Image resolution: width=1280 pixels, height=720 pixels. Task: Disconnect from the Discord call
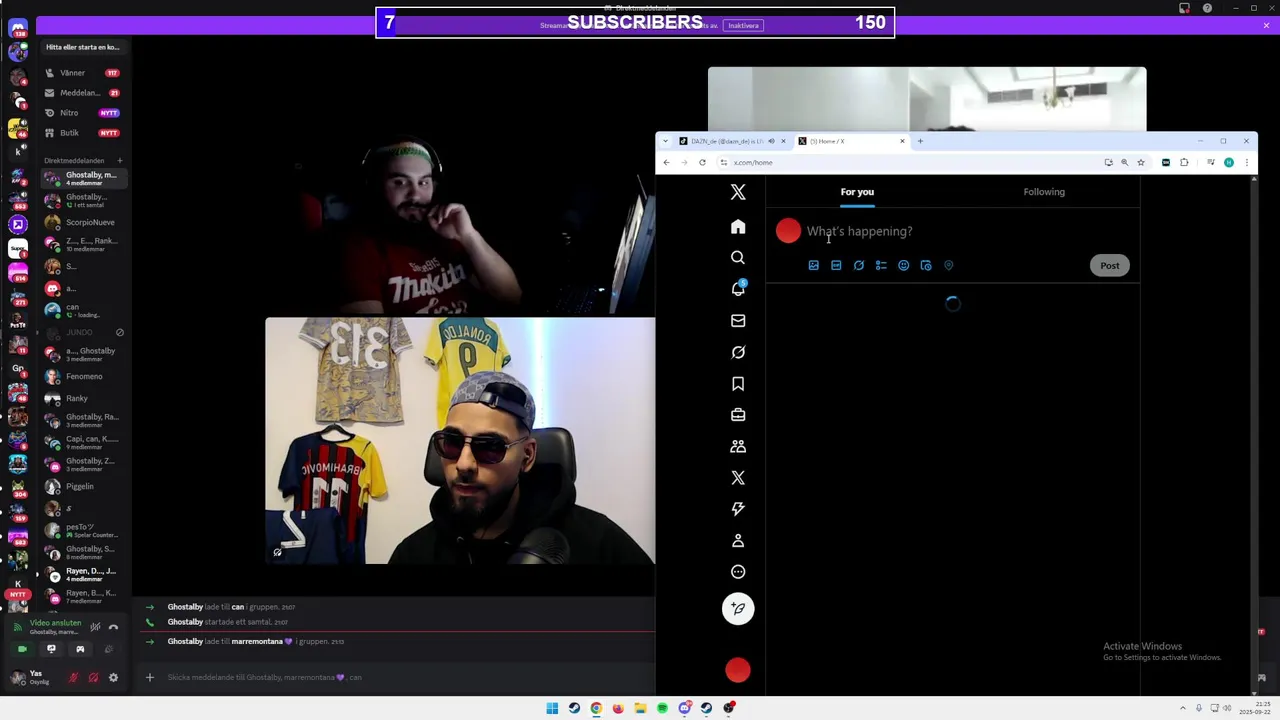click(x=113, y=627)
